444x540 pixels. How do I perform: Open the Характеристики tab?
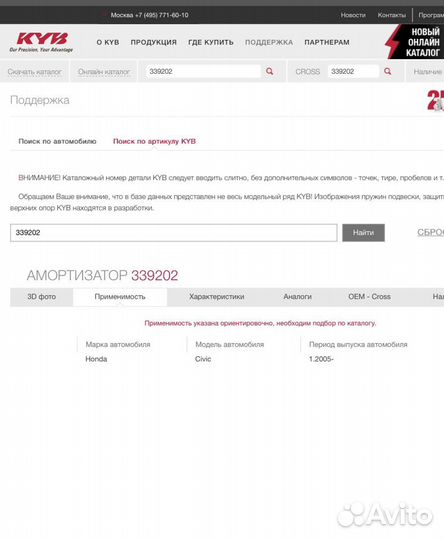pos(217,297)
